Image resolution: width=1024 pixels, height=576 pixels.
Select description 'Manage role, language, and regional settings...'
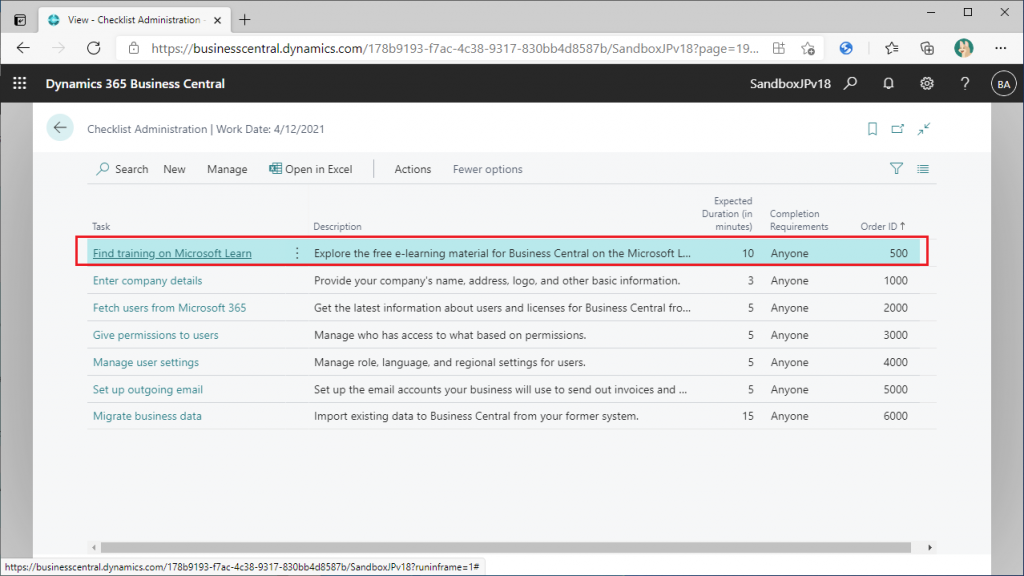(x=450, y=362)
